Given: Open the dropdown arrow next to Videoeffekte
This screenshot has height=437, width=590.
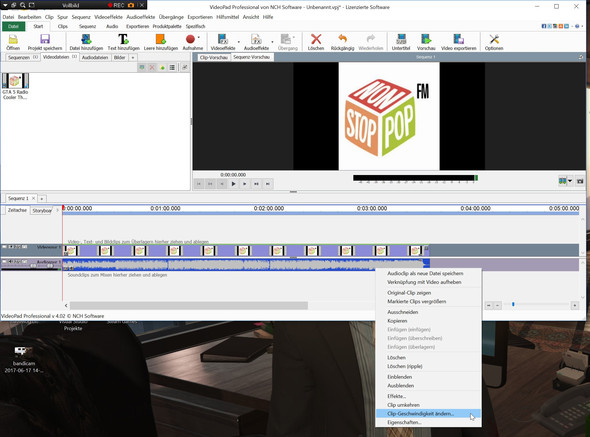Looking at the screenshot, I should click(239, 42).
